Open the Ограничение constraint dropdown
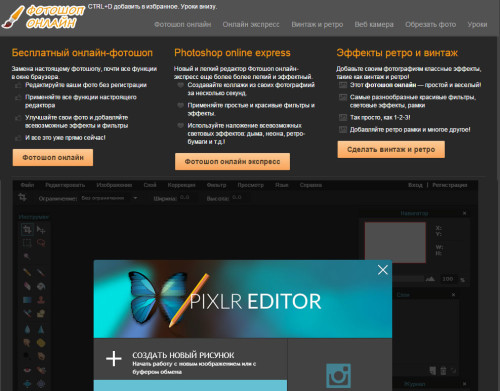Screen dimensions: 500x391 pyautogui.click(x=110, y=198)
